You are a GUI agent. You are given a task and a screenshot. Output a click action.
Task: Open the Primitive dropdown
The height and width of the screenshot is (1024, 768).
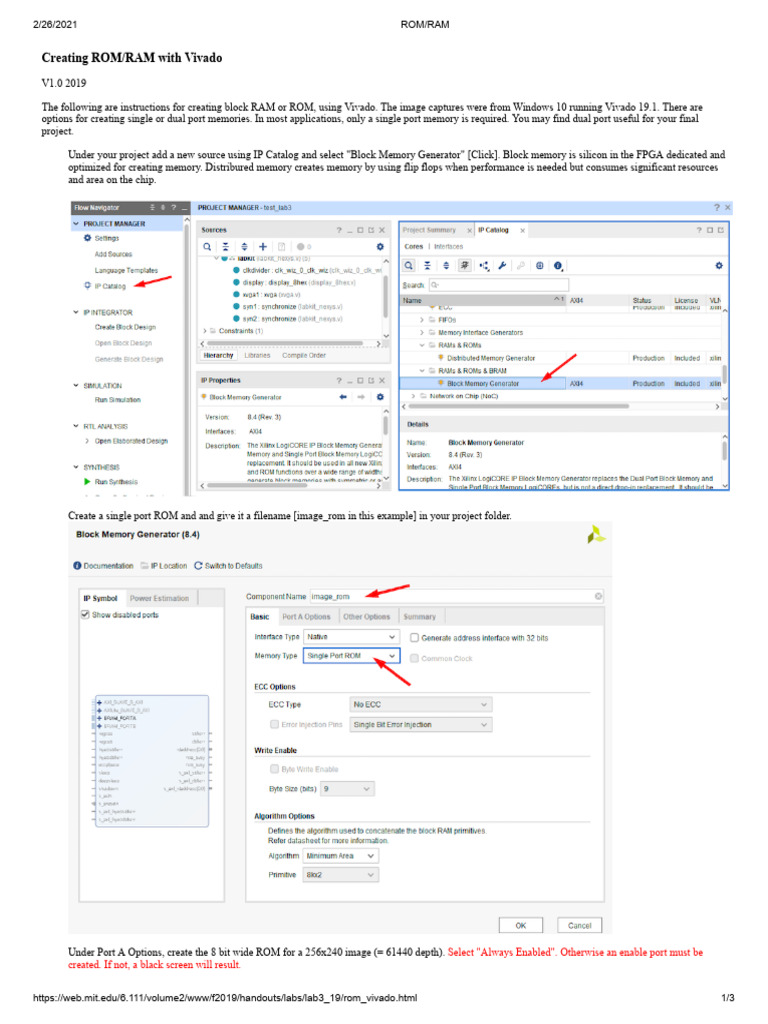click(340, 875)
